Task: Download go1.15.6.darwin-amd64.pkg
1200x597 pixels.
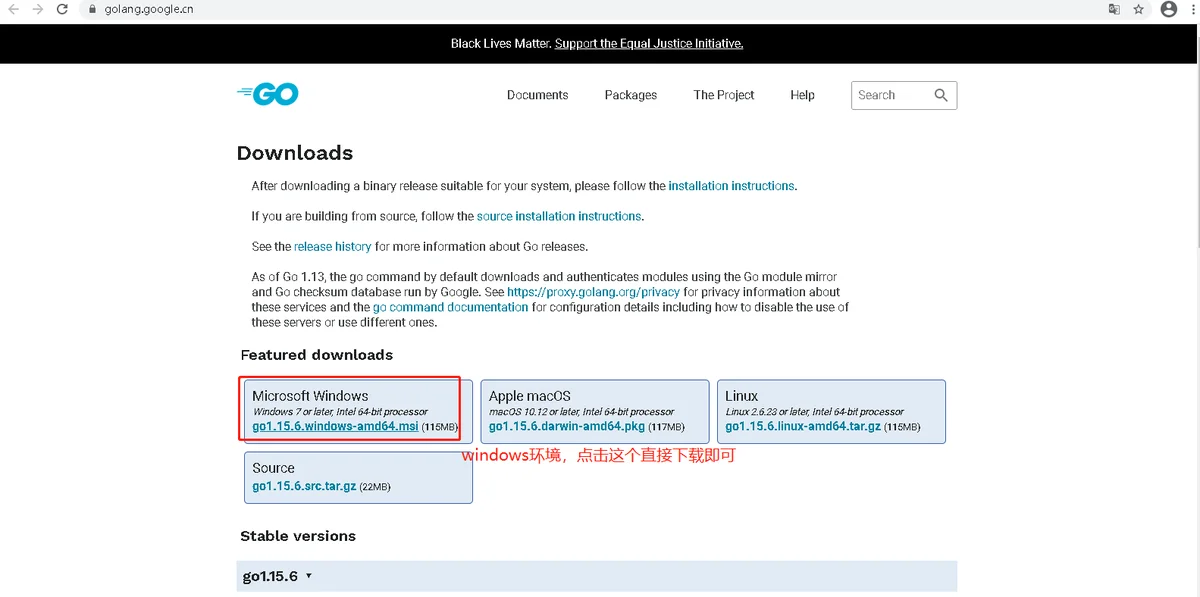Action: click(x=567, y=427)
